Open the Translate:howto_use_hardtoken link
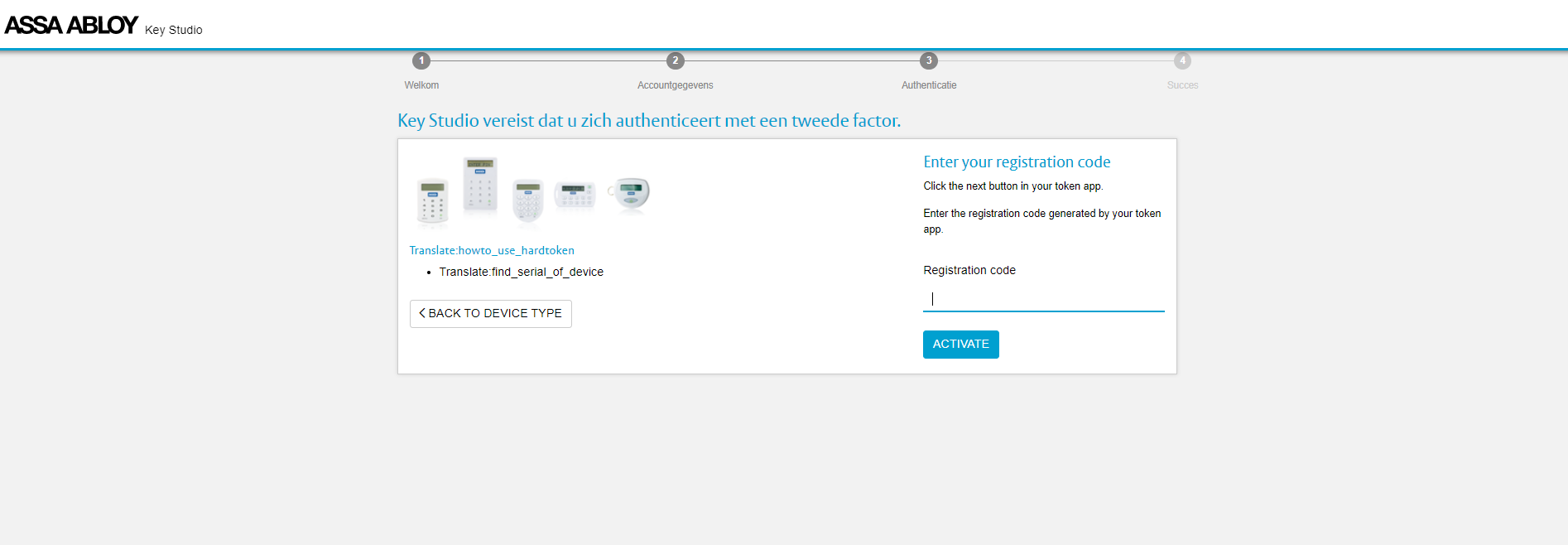Viewport: 1568px width, 545px height. pos(492,250)
